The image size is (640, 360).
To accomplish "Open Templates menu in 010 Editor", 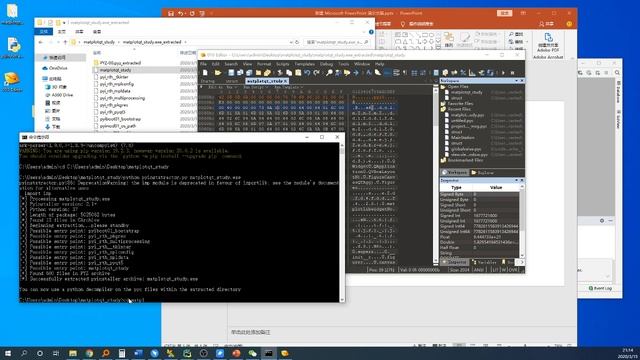I will tap(304, 64).
